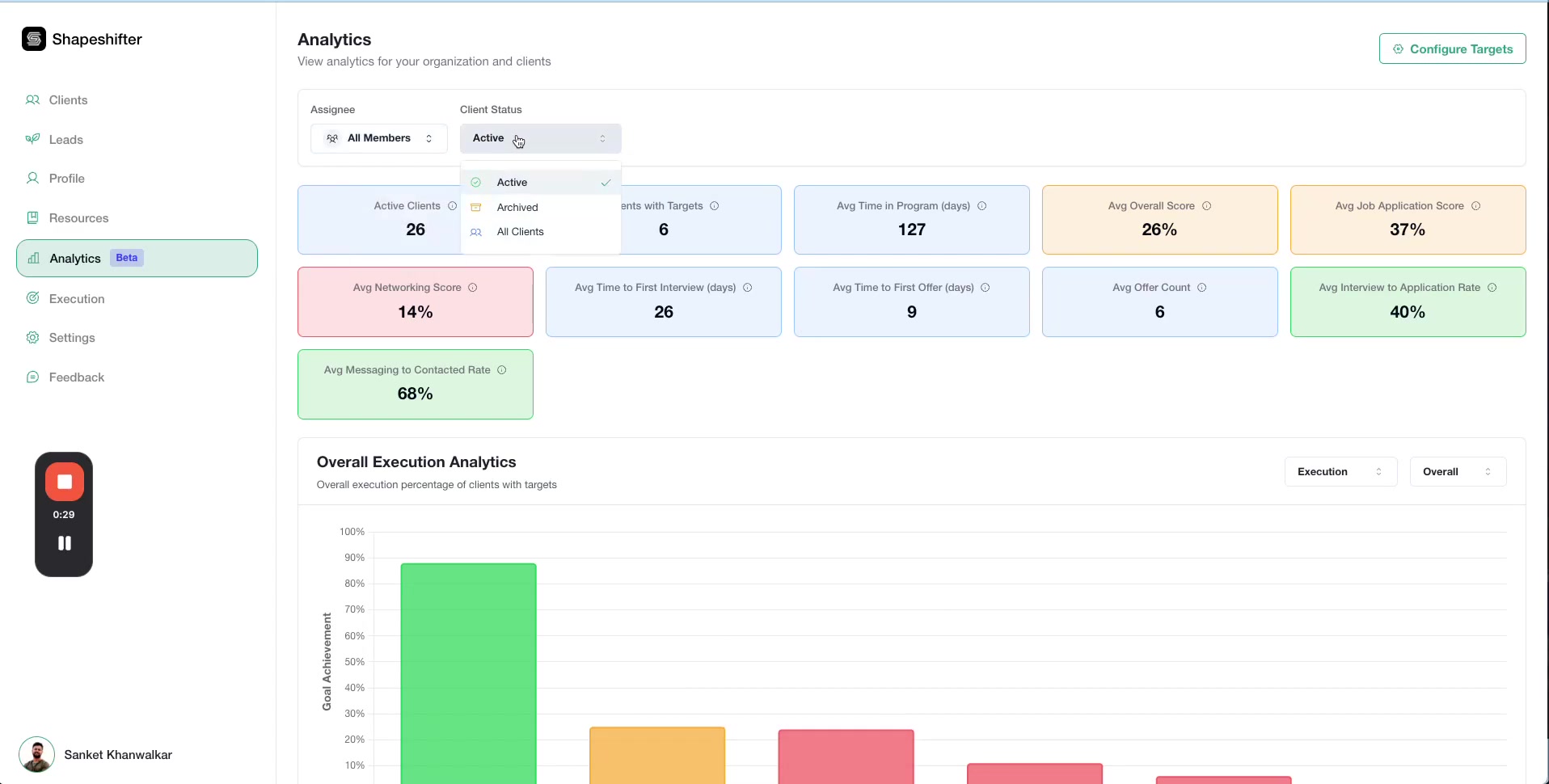
Task: Click the Profile icon in the sidebar
Action: pyautogui.click(x=32, y=178)
